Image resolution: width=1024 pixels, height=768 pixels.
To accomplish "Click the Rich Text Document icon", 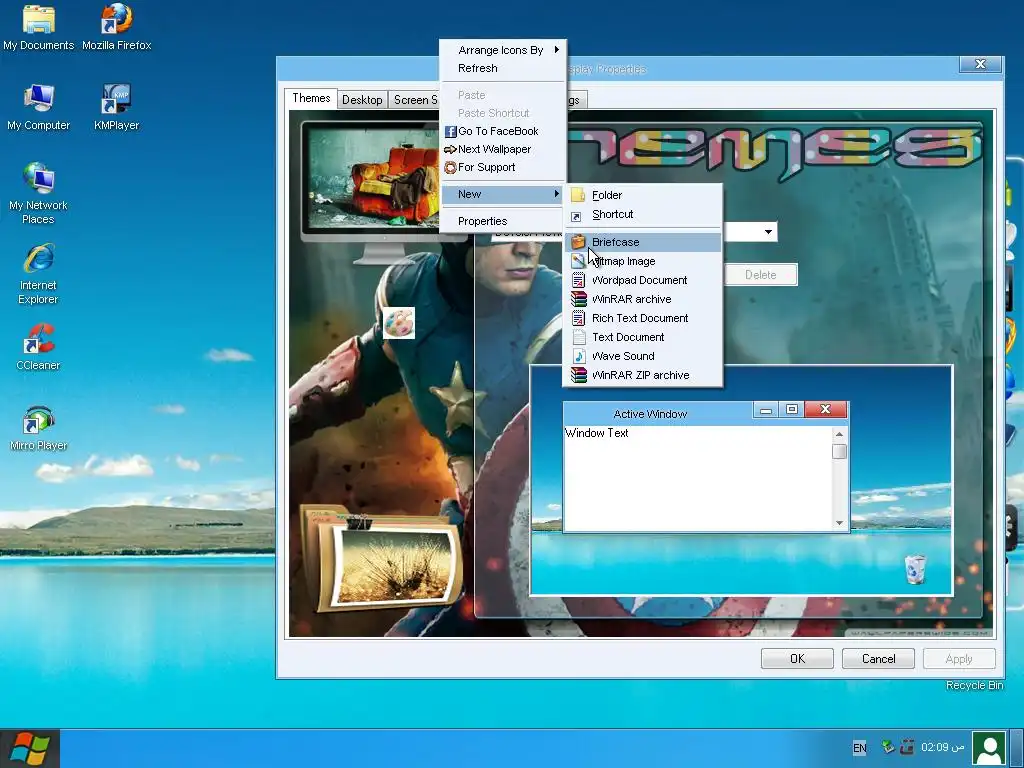I will (x=579, y=318).
